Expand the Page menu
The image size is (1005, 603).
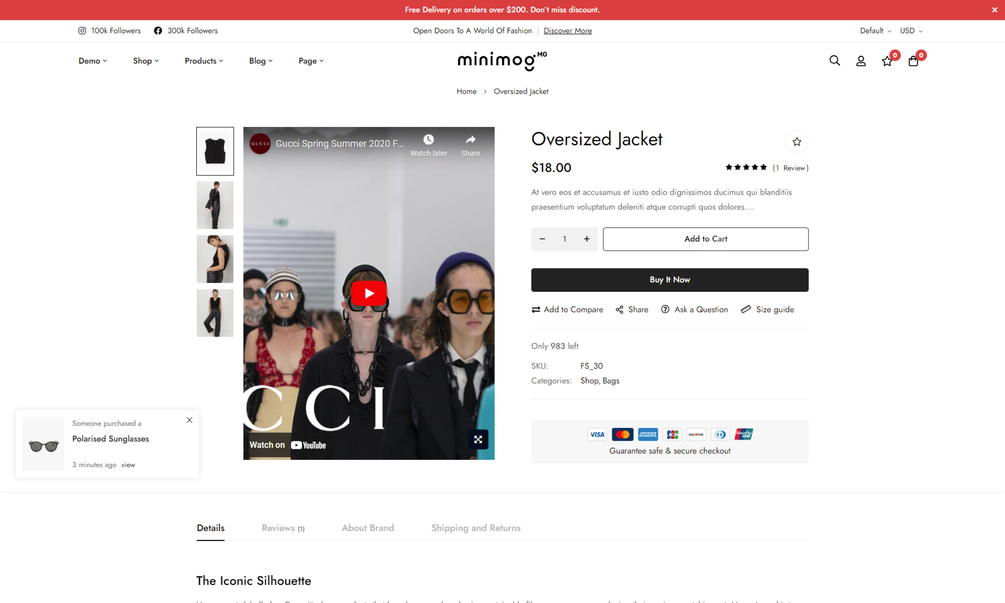(311, 61)
